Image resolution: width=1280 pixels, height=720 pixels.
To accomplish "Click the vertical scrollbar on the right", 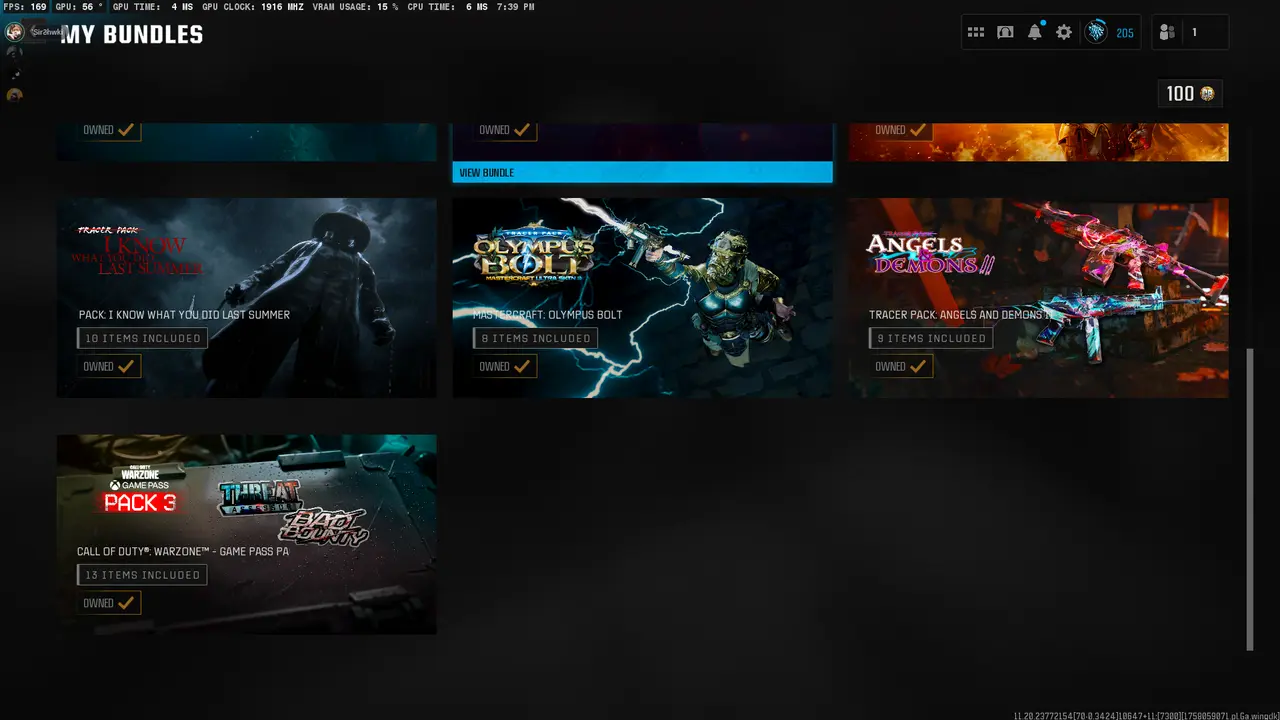I will (1249, 498).
